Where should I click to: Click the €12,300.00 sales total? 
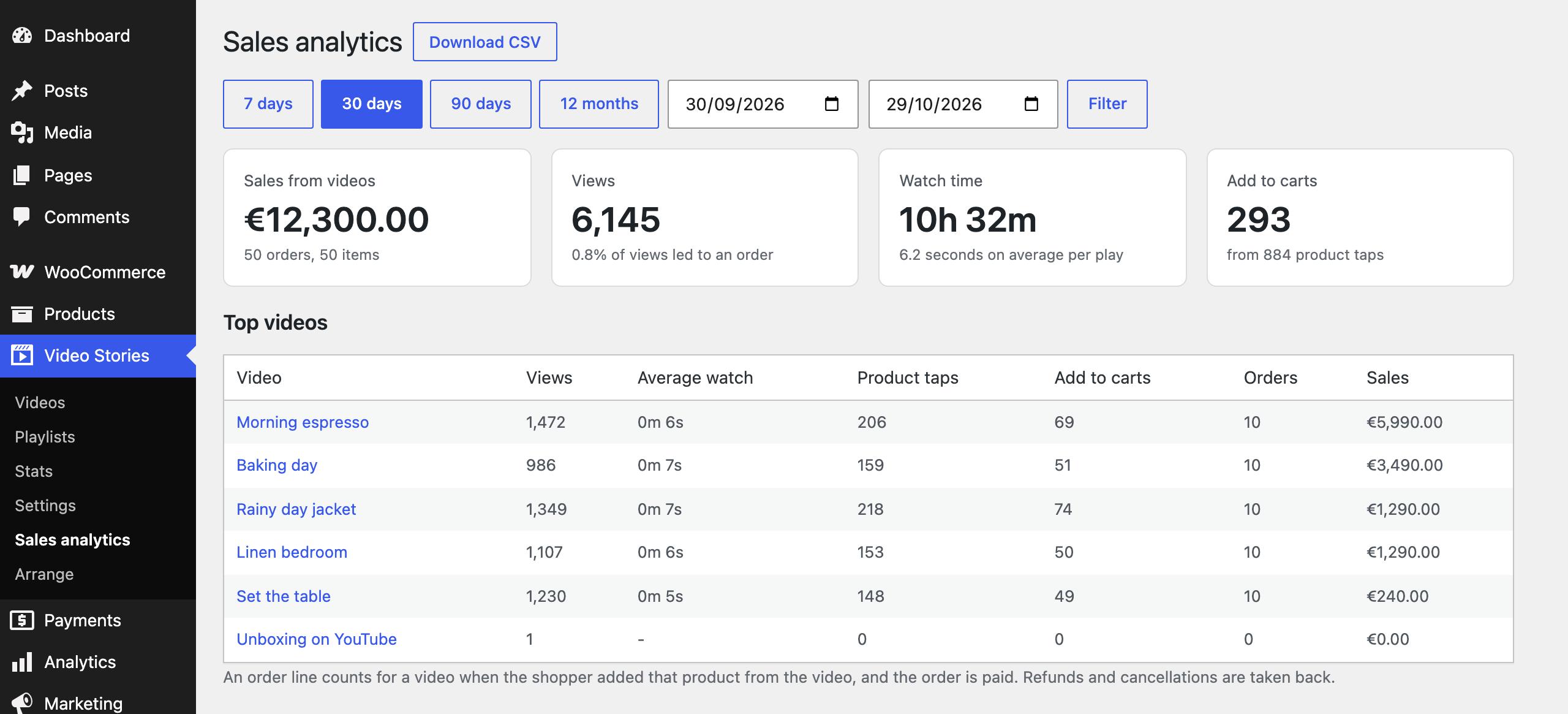(336, 219)
